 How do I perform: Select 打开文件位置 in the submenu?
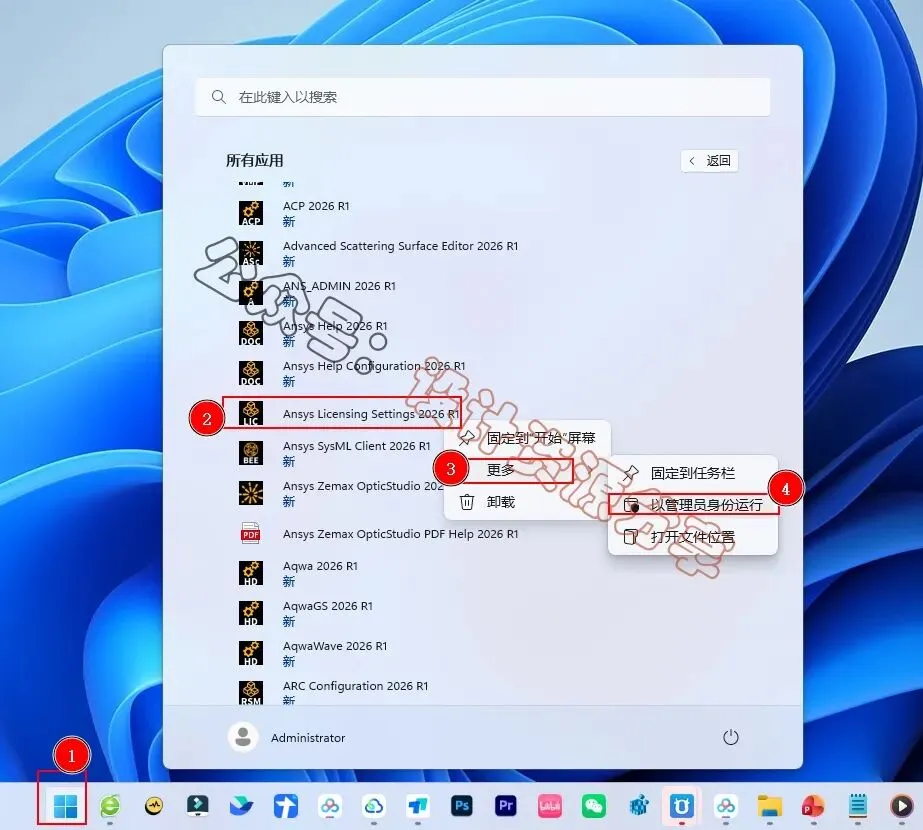tap(693, 537)
